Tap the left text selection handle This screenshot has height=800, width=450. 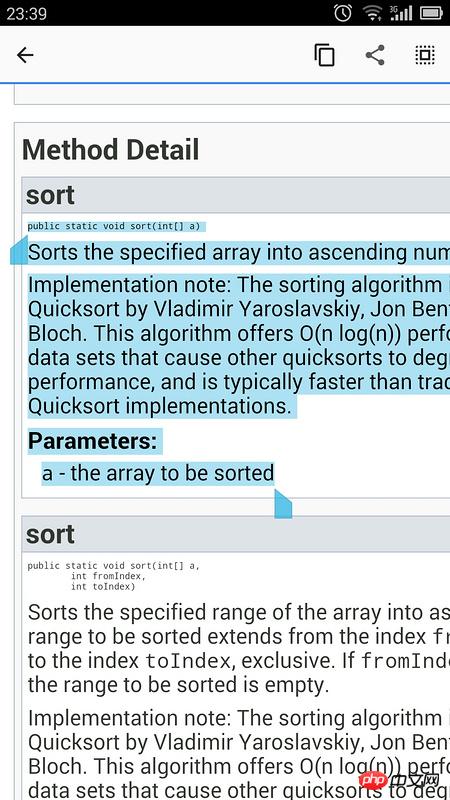pyautogui.click(x=19, y=251)
